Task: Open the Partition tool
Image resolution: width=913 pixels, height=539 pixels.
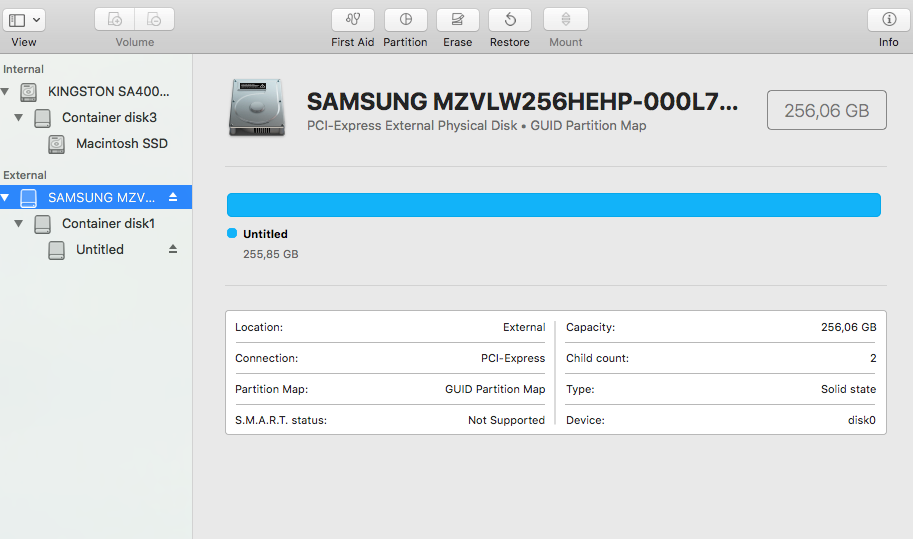Action: click(405, 20)
